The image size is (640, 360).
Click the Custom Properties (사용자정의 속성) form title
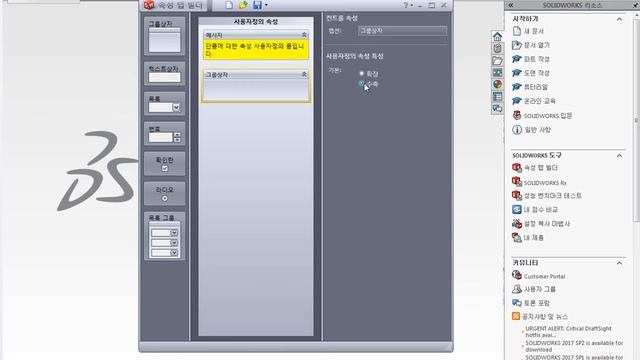pyautogui.click(x=256, y=22)
